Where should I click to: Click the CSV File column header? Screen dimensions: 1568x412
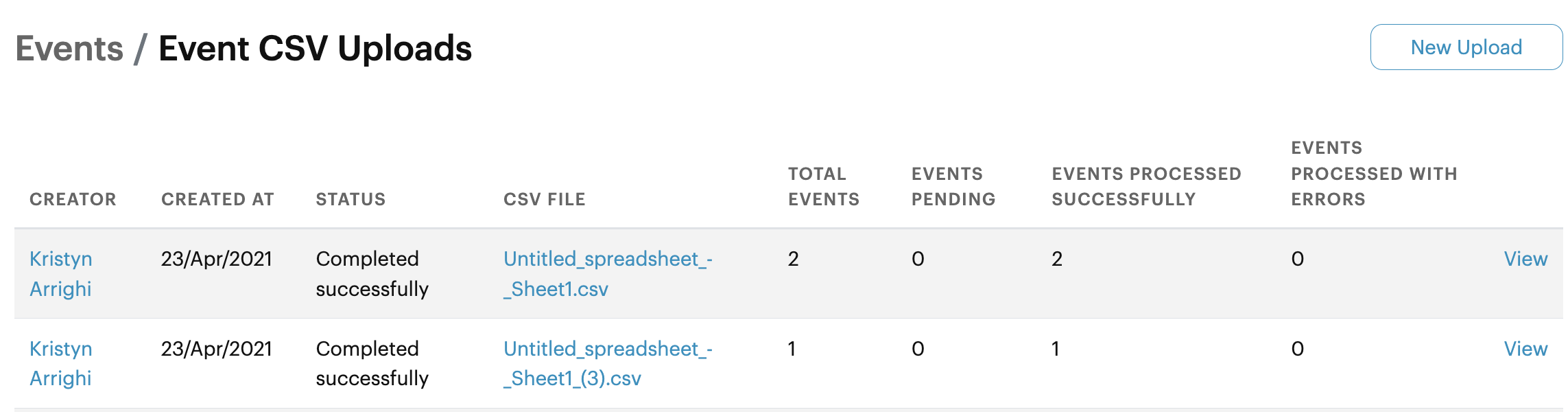pyautogui.click(x=545, y=199)
